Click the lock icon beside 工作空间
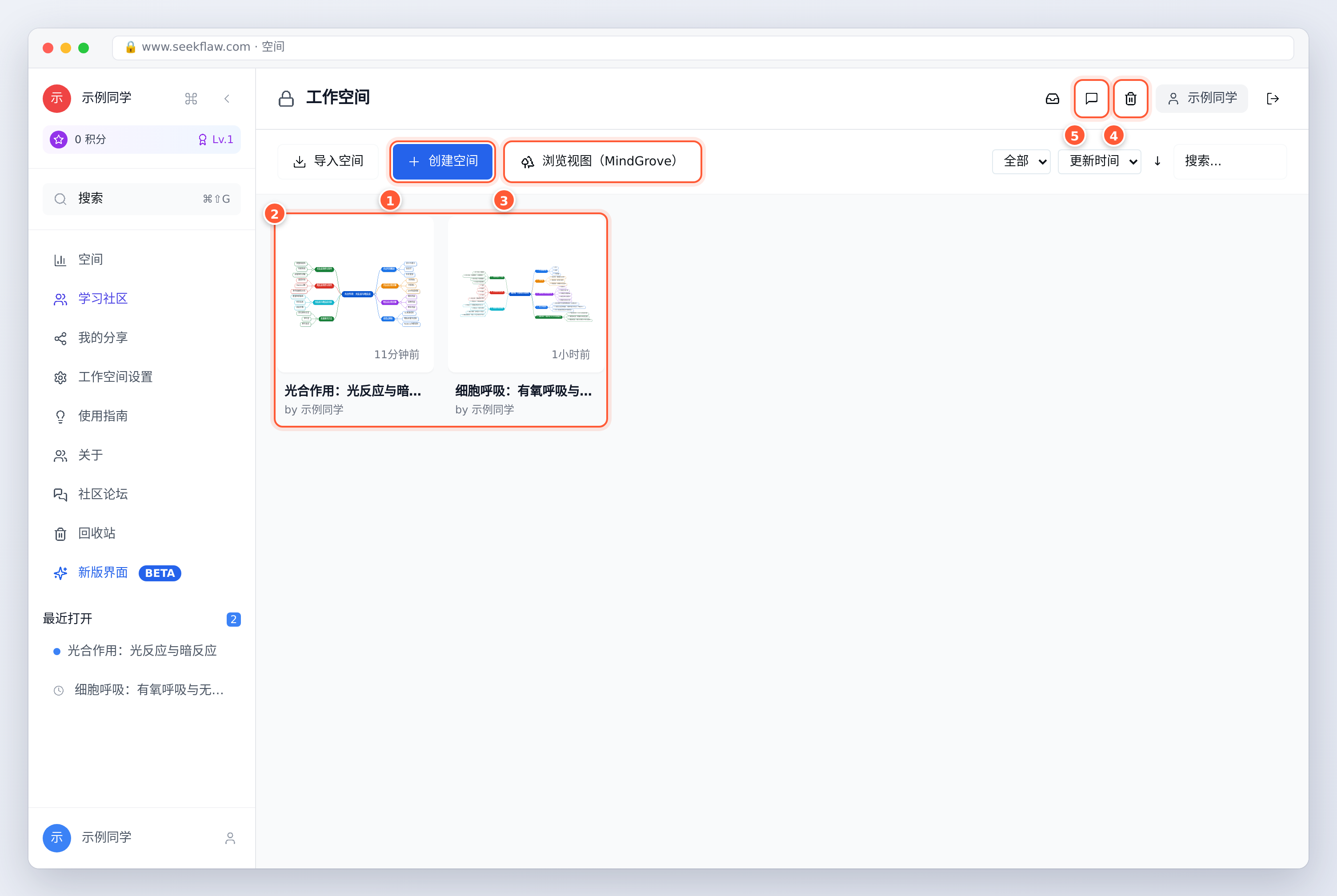Viewport: 1337px width, 896px height. 286,99
